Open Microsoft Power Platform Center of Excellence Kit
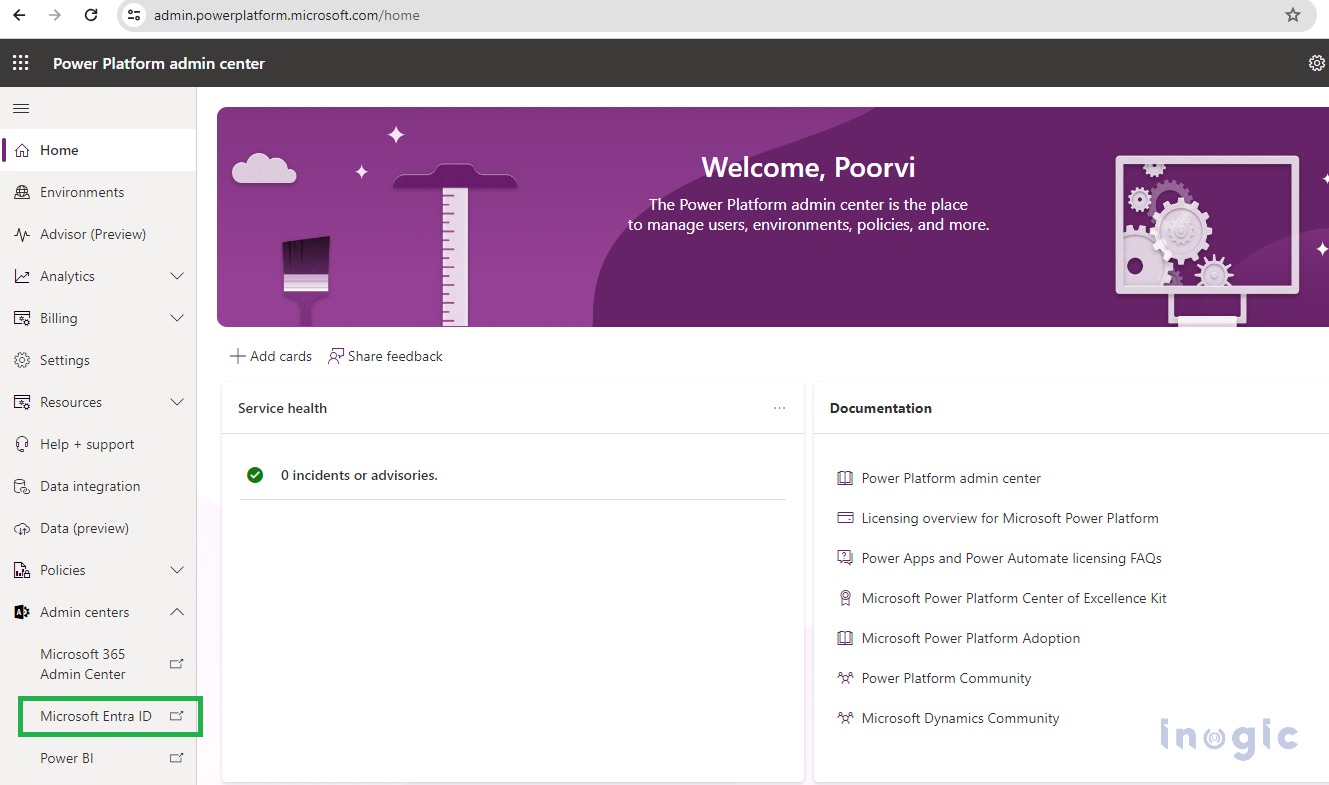 pos(1014,598)
